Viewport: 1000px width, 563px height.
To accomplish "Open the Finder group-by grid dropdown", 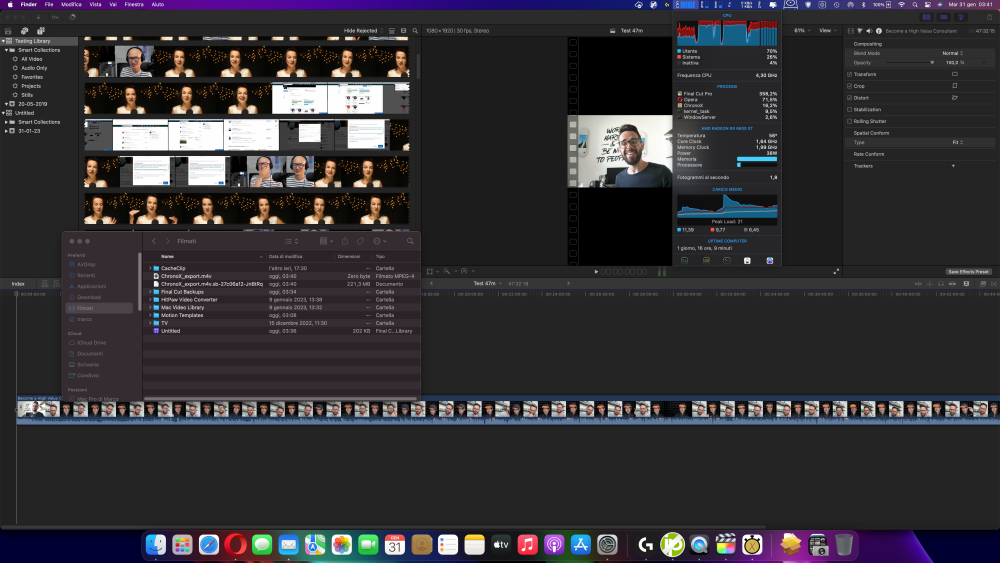I will click(327, 241).
